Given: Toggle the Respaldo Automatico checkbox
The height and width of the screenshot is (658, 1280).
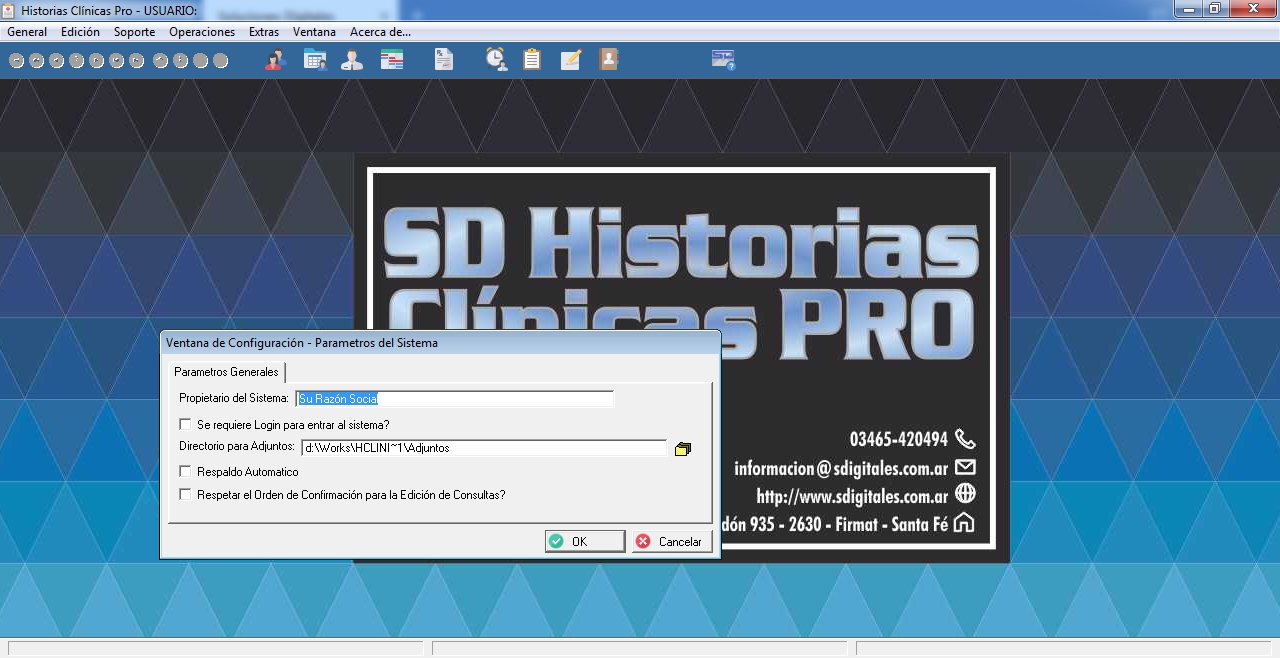Looking at the screenshot, I should pyautogui.click(x=185, y=471).
